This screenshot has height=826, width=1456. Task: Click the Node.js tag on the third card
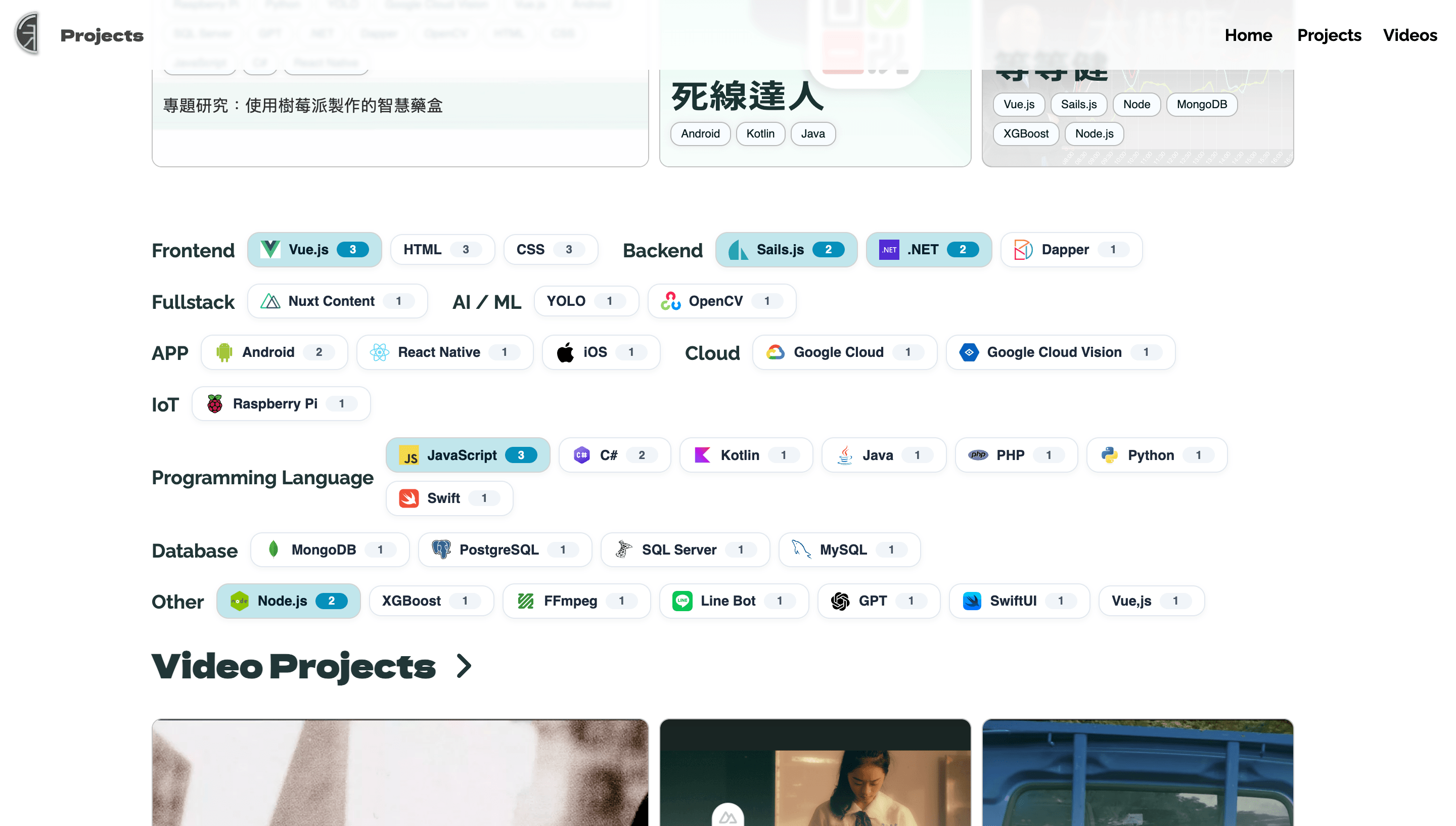click(1094, 134)
